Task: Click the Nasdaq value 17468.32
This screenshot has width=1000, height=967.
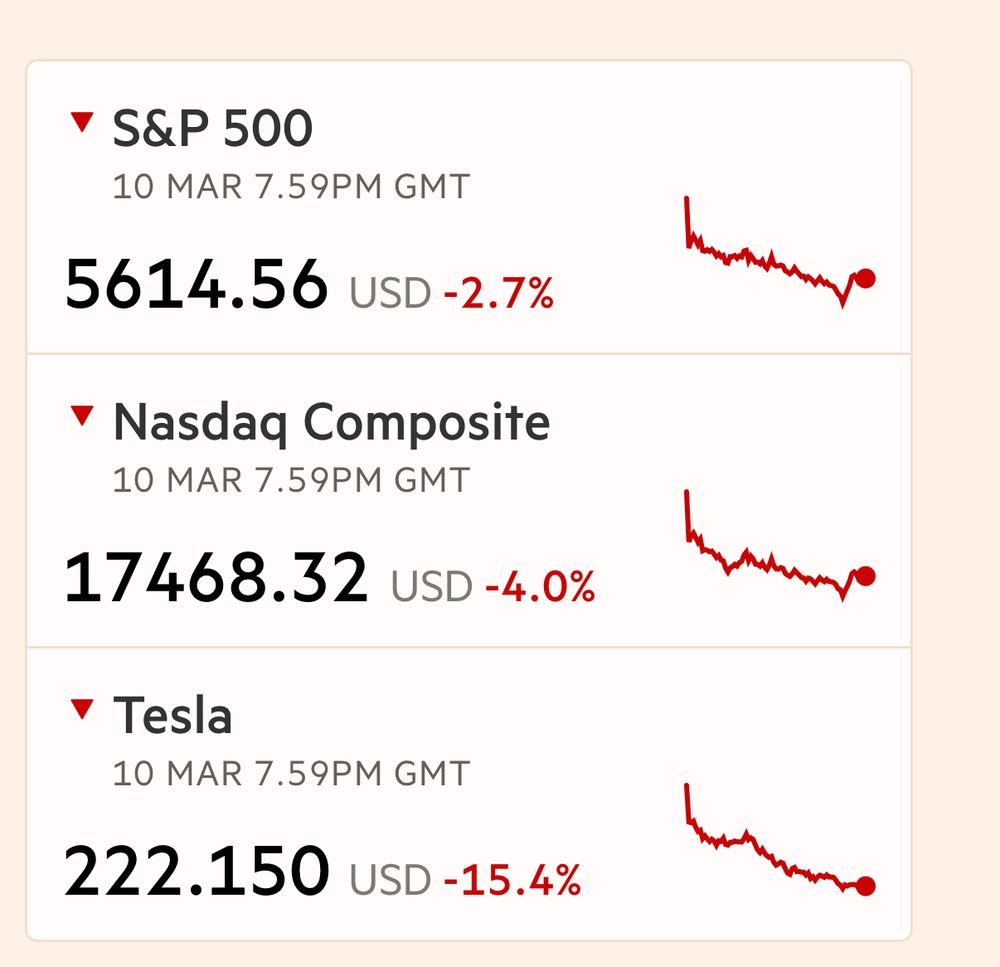Action: [216, 579]
